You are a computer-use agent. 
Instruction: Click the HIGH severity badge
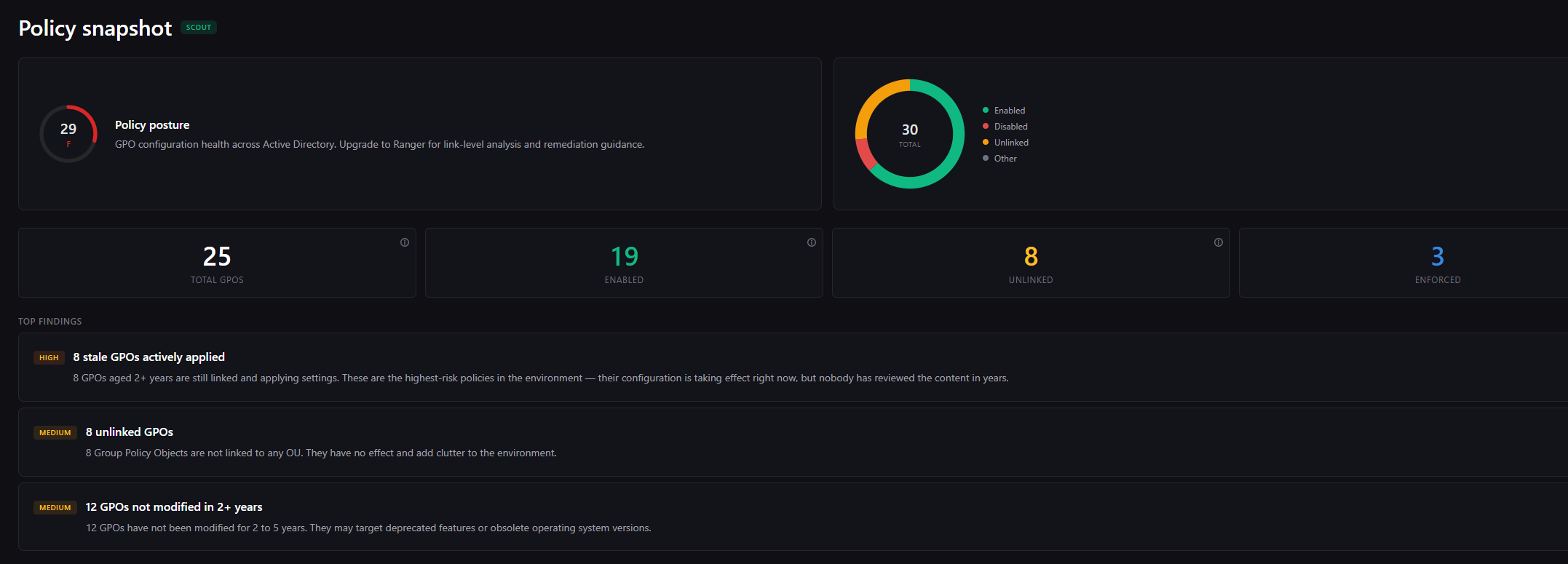point(49,358)
